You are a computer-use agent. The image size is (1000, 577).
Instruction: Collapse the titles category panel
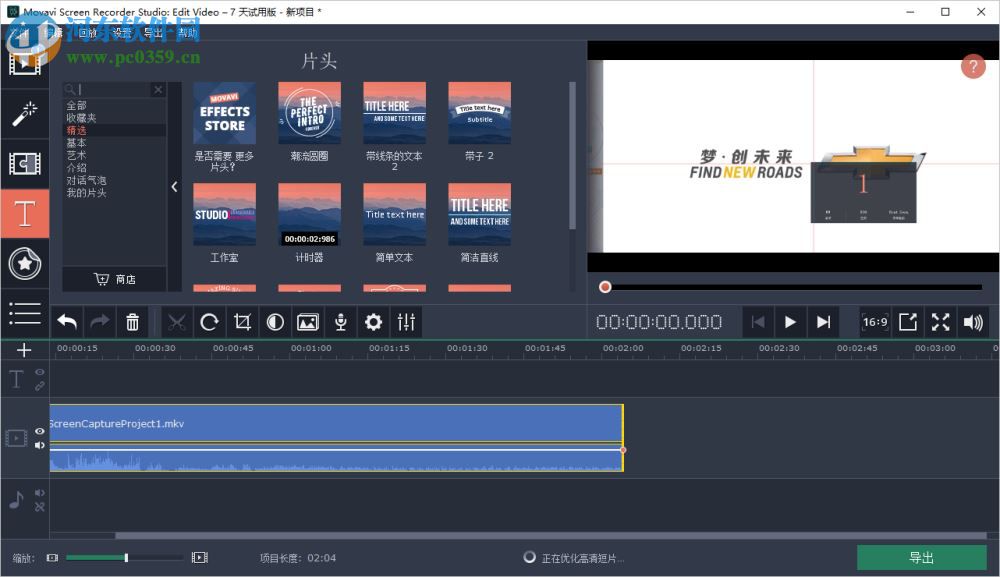tap(175, 187)
